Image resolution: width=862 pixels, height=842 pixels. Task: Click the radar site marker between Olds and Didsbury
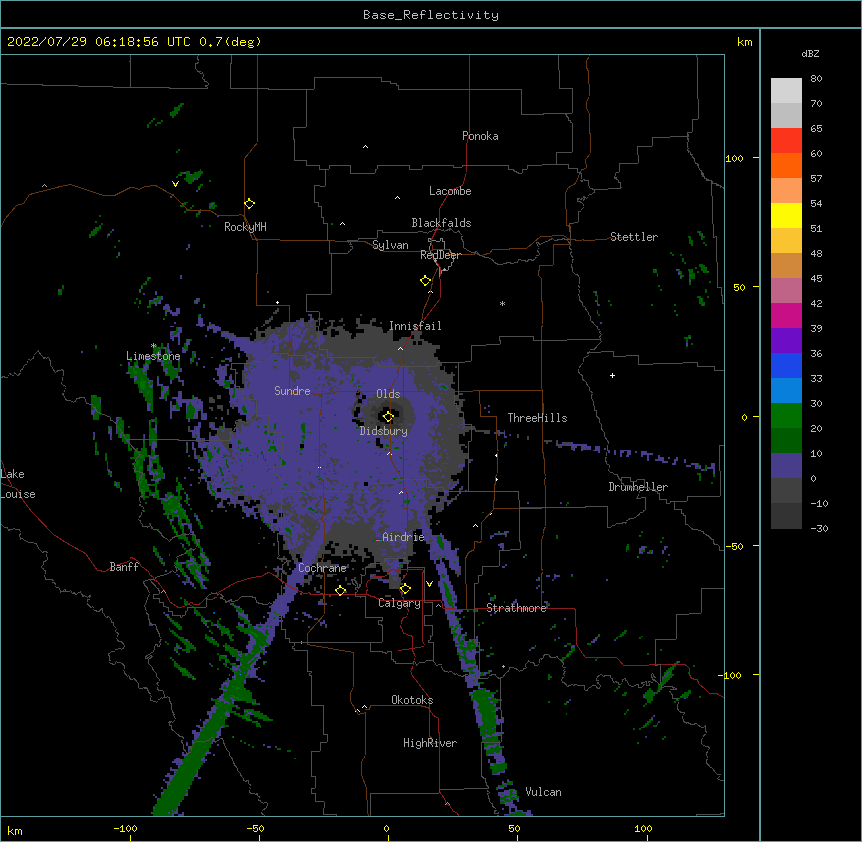click(x=388, y=417)
